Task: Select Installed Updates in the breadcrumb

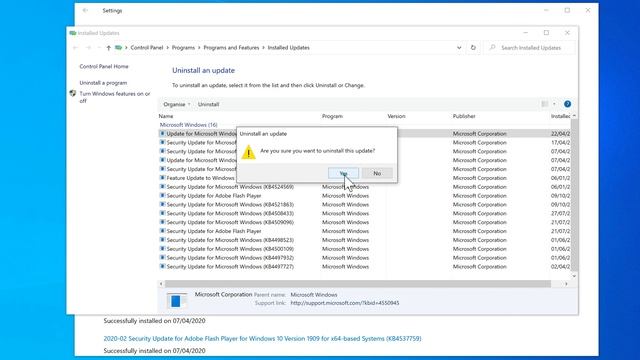Action: tap(289, 48)
